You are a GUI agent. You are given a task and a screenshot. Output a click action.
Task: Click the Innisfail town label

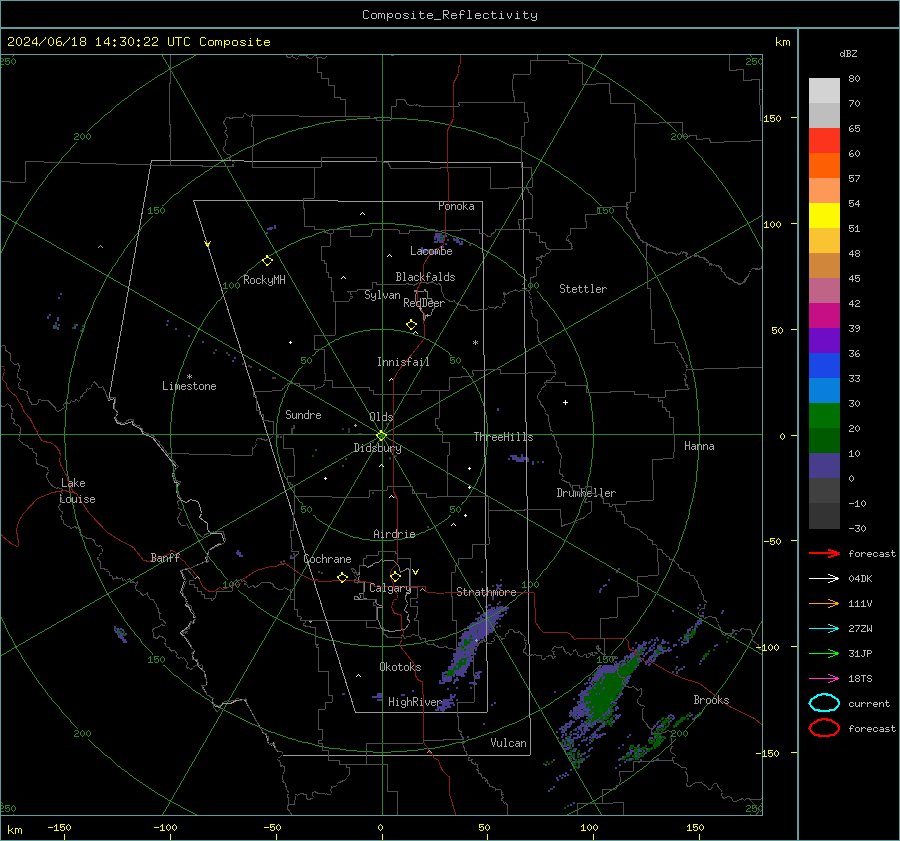click(403, 362)
